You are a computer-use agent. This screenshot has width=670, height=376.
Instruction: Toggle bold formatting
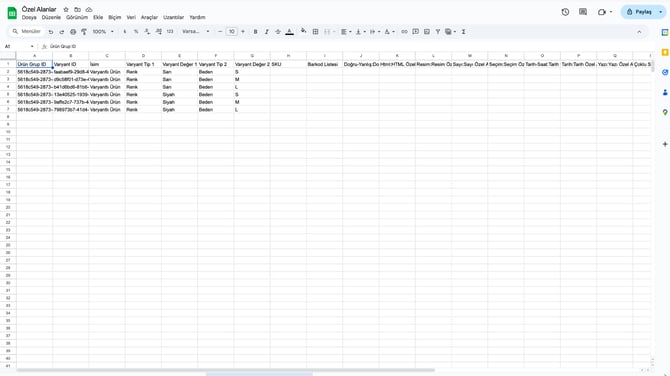[x=256, y=32]
